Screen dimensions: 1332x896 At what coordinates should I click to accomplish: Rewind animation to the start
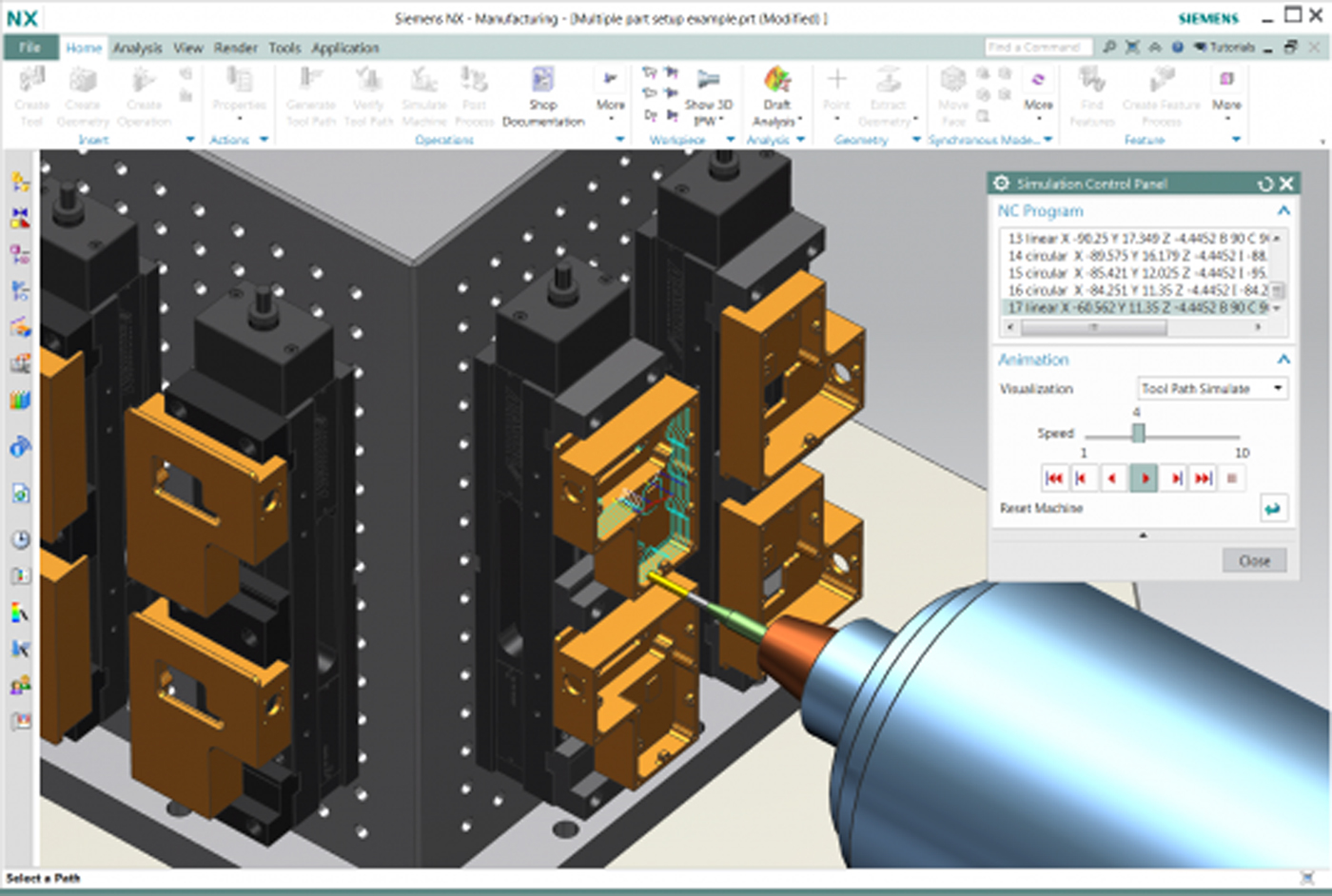pos(1053,478)
